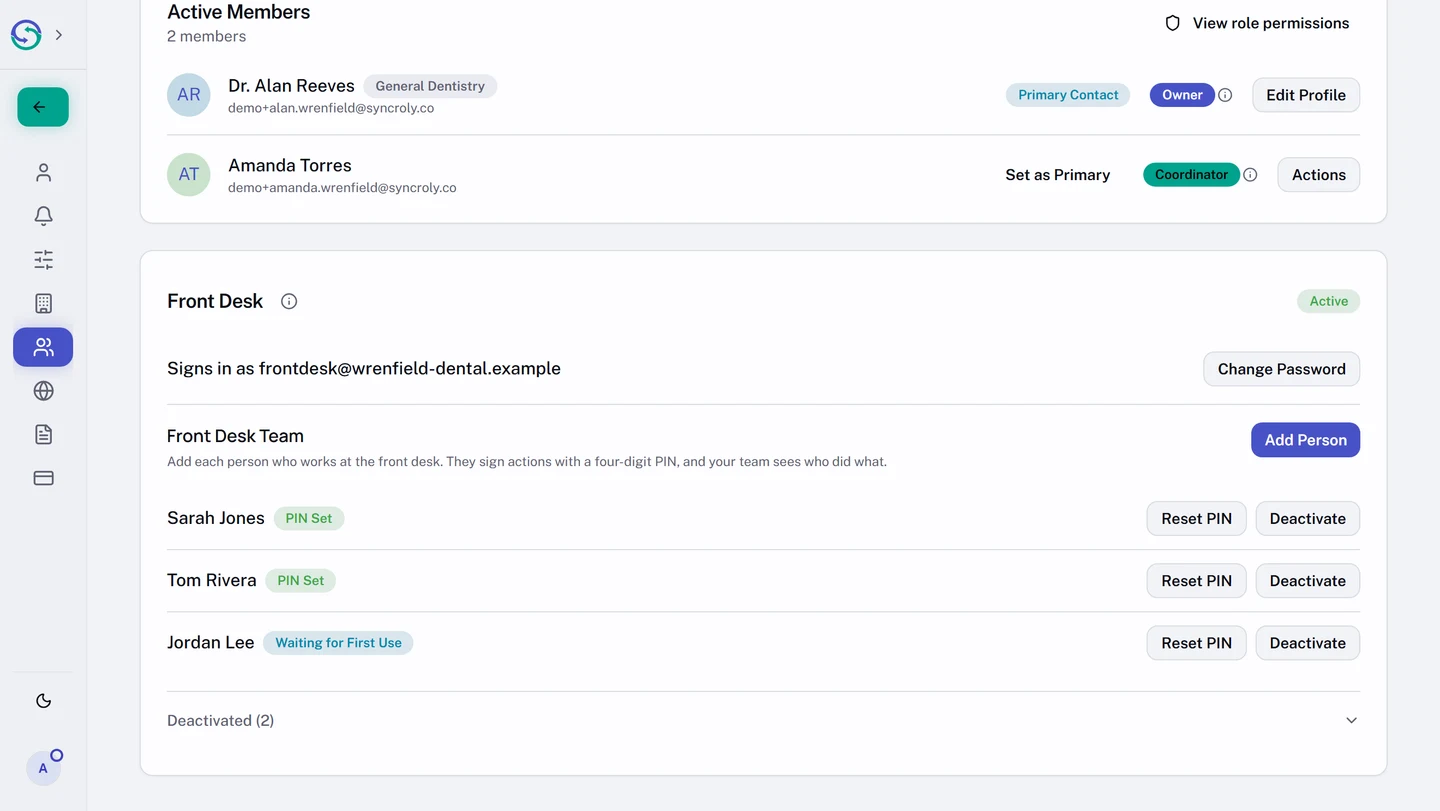Open Actions menu for Amanda Torres
This screenshot has width=1440, height=811.
pyautogui.click(x=1318, y=175)
